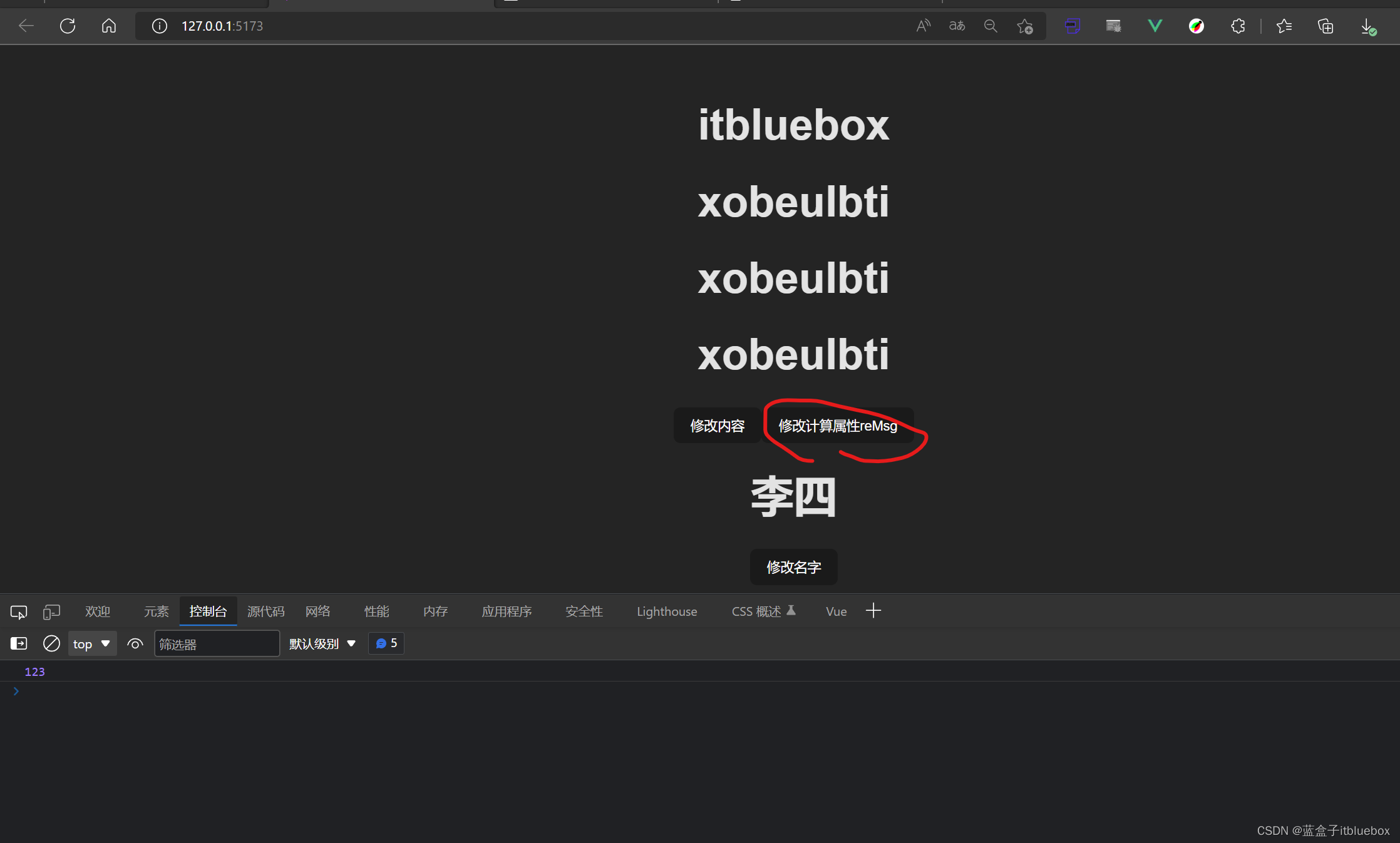Clear the console with the circle-slash icon
The image size is (1400, 843).
coord(51,643)
